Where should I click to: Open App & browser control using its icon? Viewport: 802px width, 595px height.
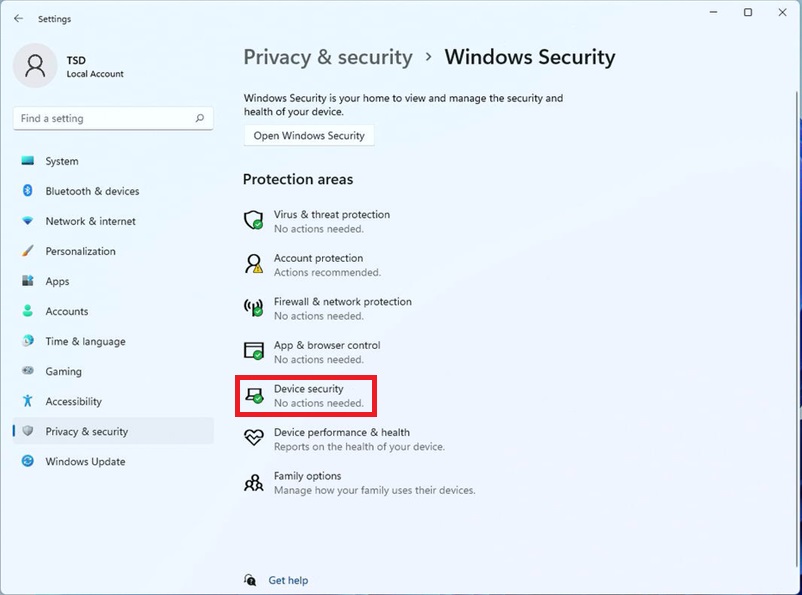click(x=254, y=351)
